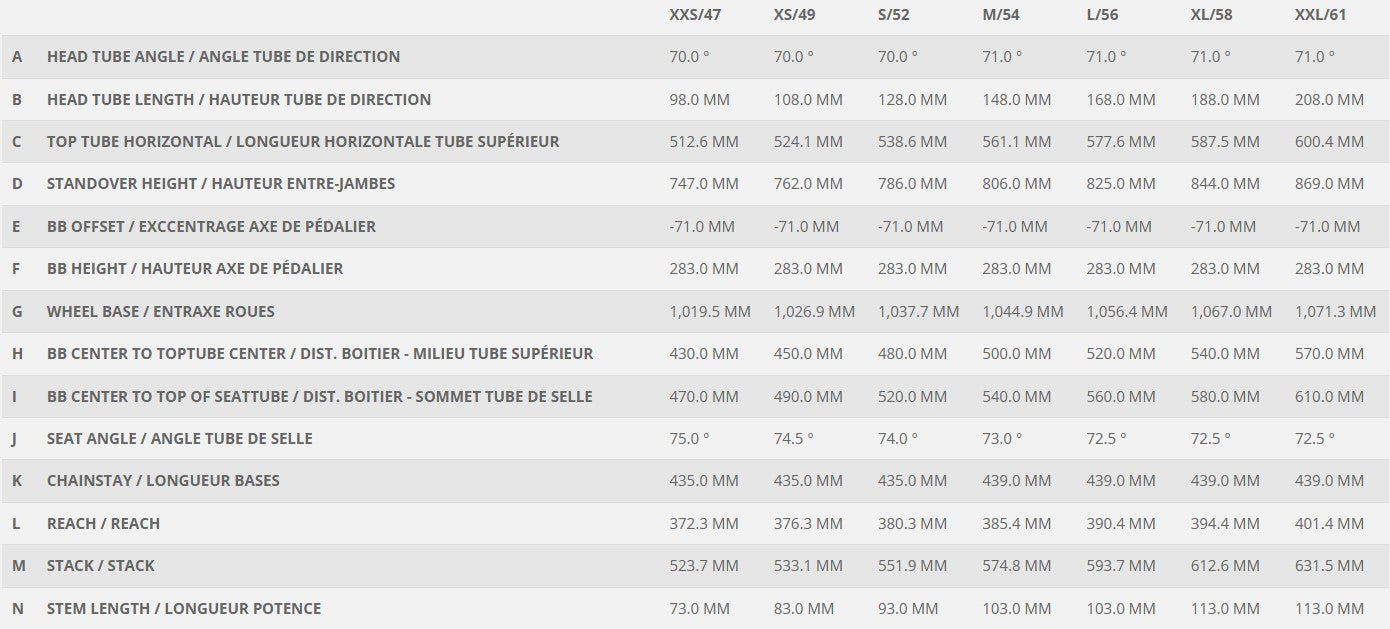Click the Top Tube Horizontal row label
This screenshot has height=629, width=1390.
click(x=303, y=142)
